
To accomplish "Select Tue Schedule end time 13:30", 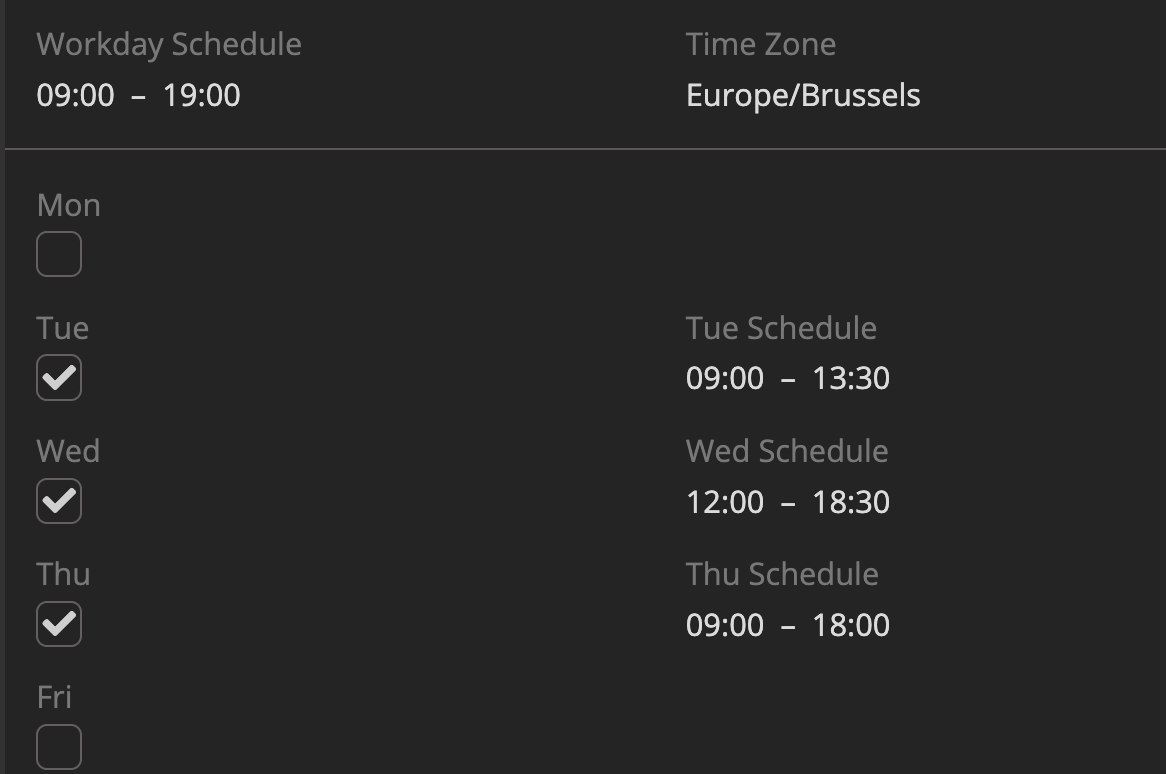I will click(851, 379).
